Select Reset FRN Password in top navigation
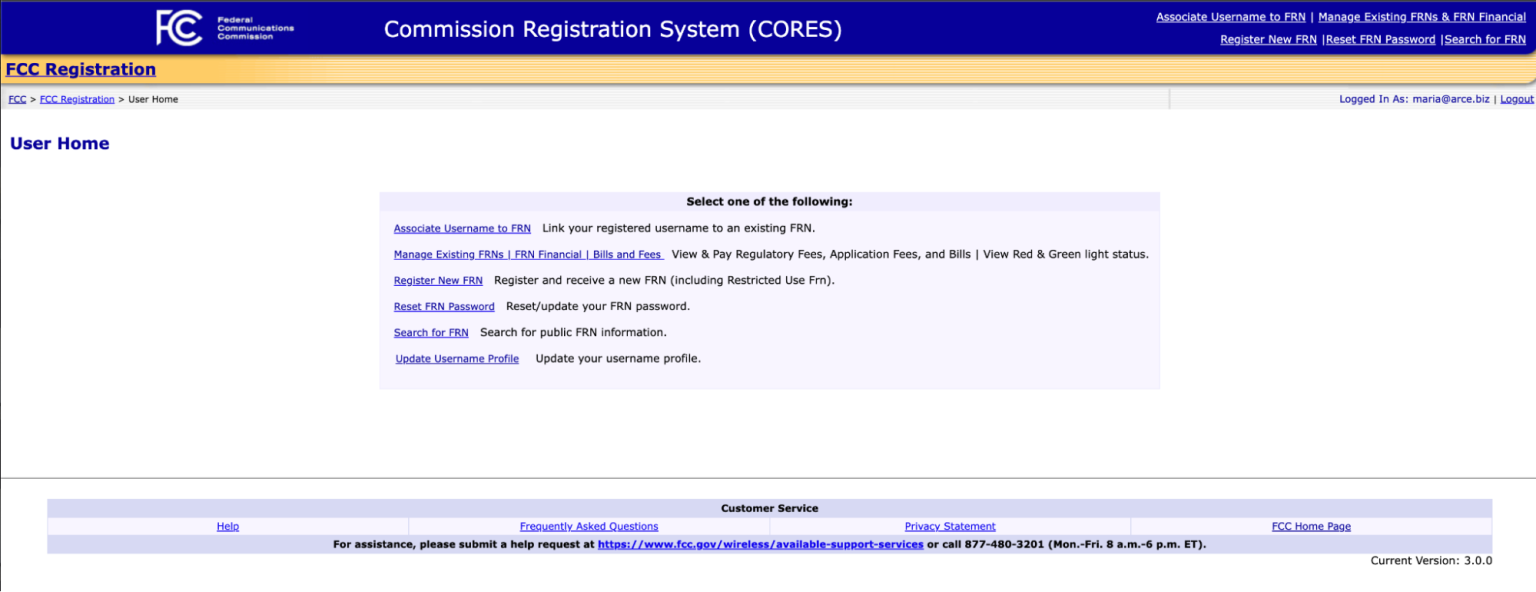 point(1380,39)
